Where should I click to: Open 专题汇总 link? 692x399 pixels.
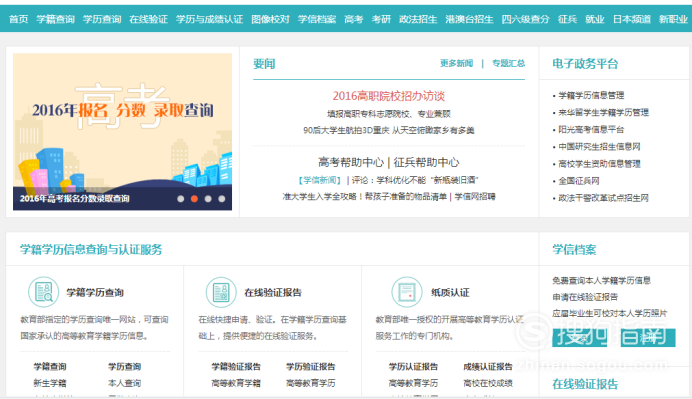(x=508, y=63)
